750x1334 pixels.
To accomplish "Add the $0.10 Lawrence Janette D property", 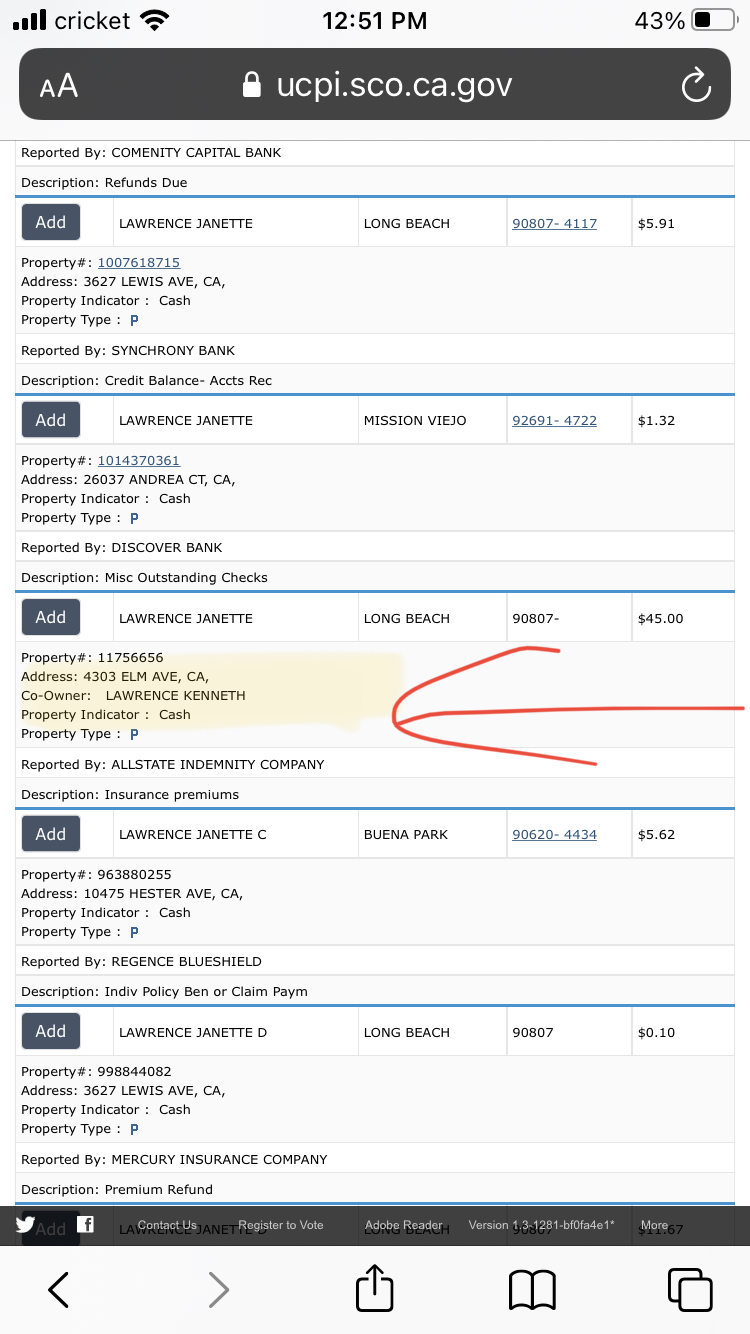I will tap(51, 1031).
